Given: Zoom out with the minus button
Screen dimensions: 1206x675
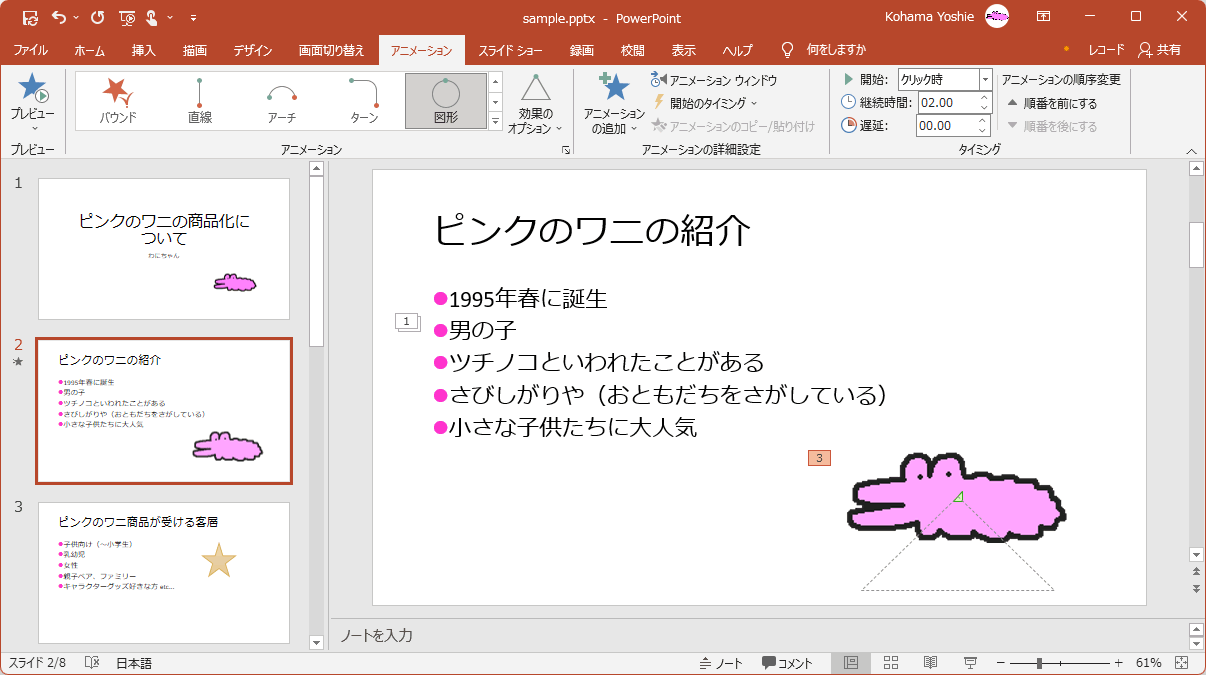Looking at the screenshot, I should coord(1000,663).
